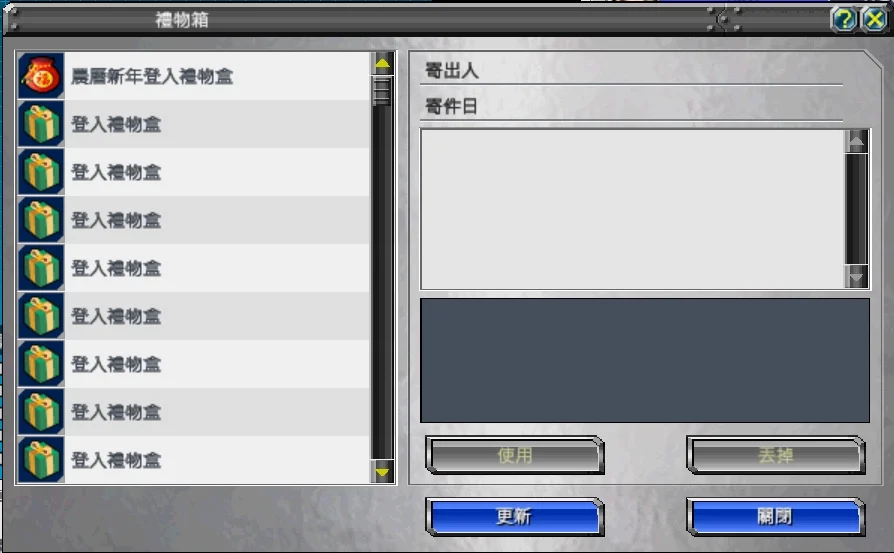Click the blue 關閉 button
Viewport: 894px width, 553px height.
[775, 517]
